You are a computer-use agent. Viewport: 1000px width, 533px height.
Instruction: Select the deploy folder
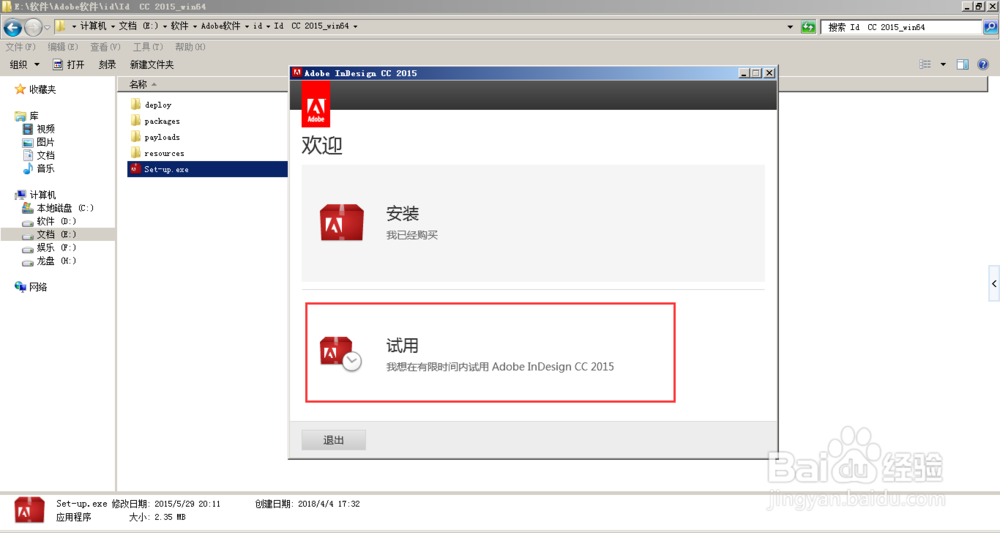tap(151, 105)
